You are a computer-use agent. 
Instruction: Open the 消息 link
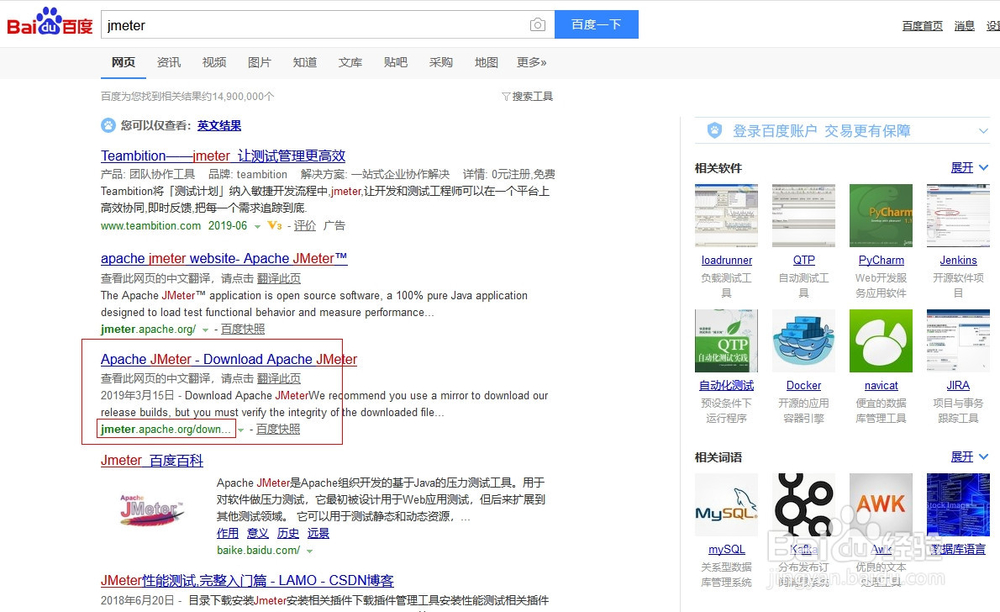pyautogui.click(x=964, y=26)
